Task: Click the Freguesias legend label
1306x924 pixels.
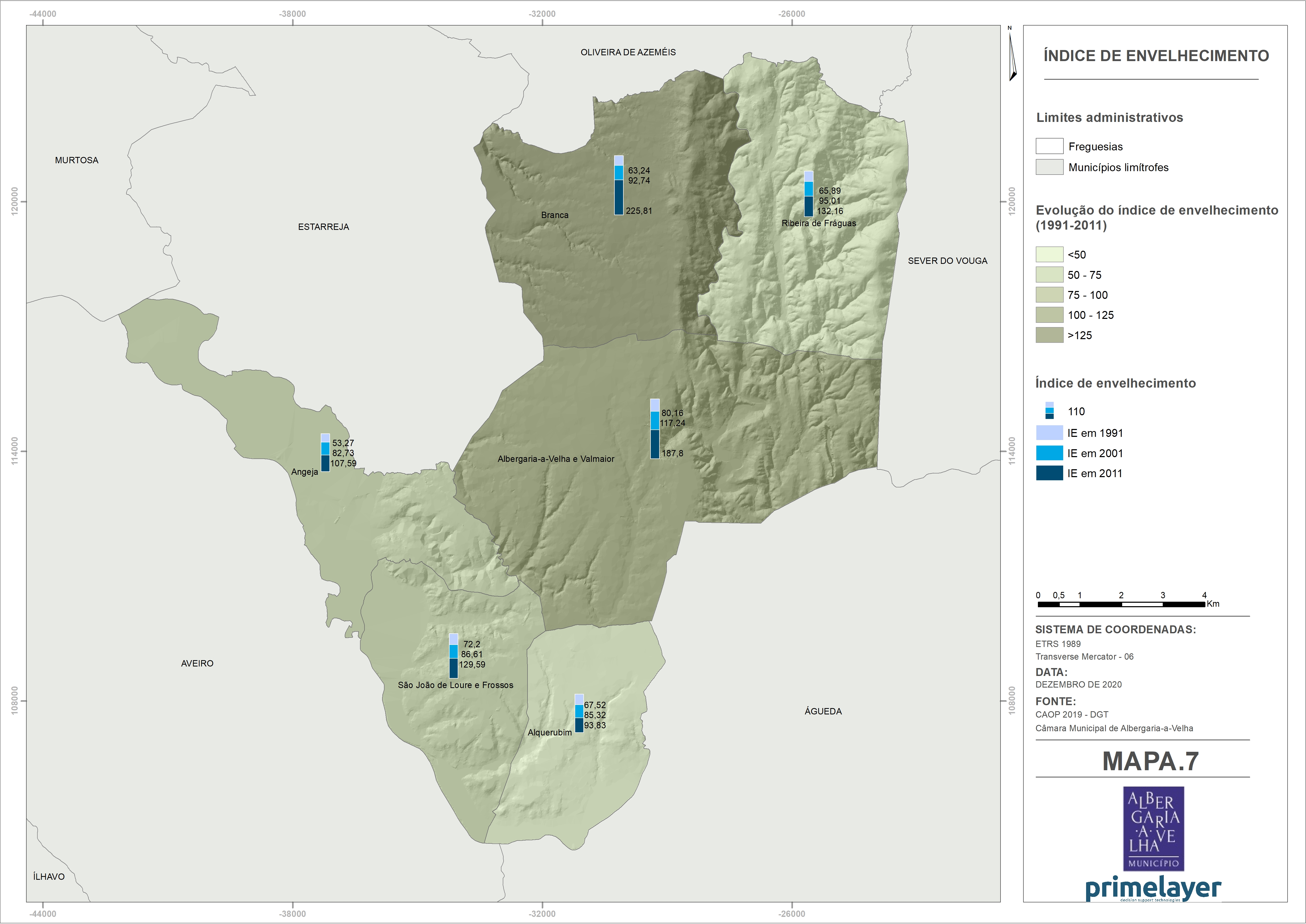Action: tap(1096, 147)
